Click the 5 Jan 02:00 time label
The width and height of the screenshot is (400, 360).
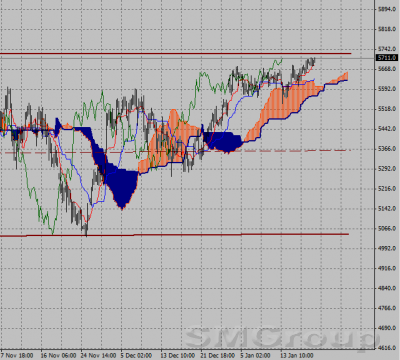255,355
